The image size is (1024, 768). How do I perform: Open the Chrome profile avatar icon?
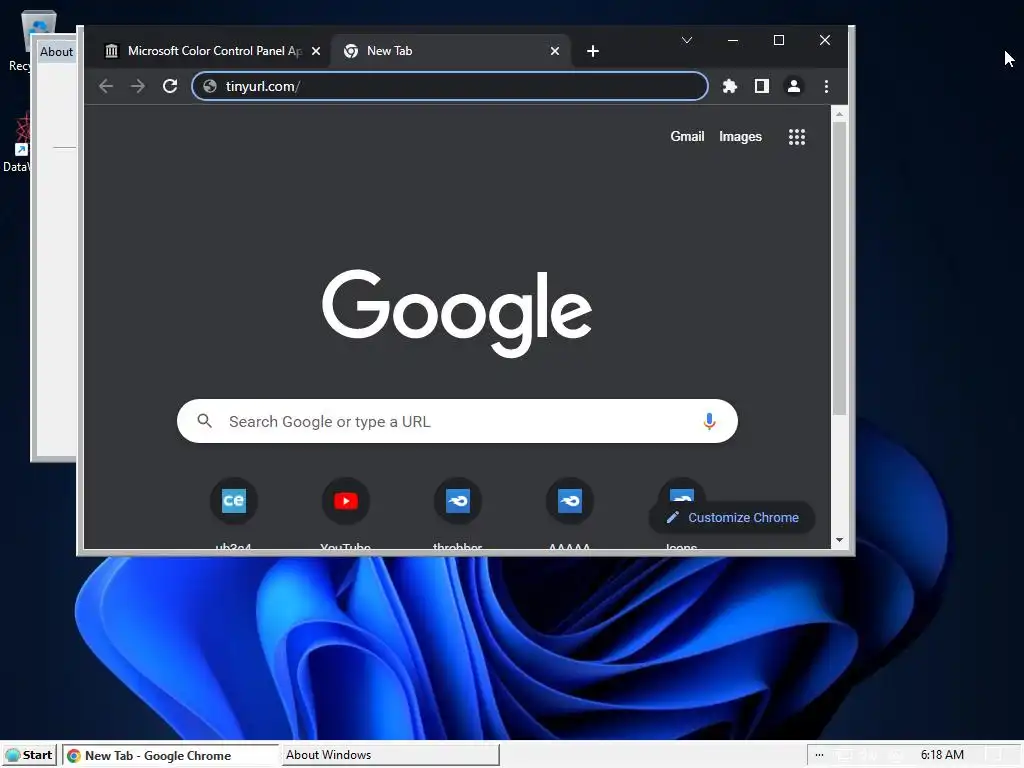[x=793, y=86]
